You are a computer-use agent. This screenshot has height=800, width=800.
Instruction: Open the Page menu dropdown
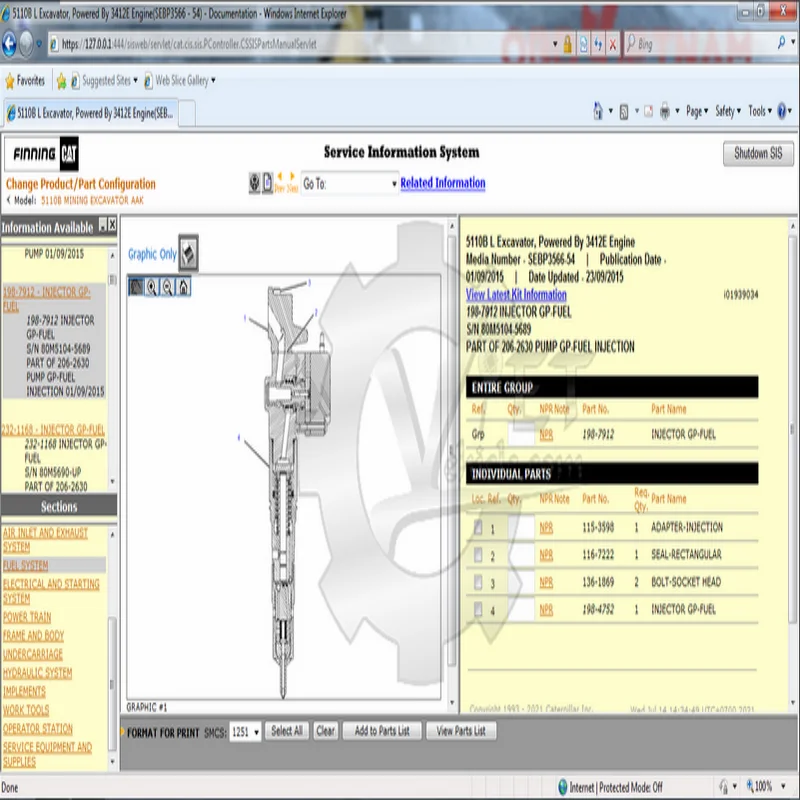click(x=697, y=111)
